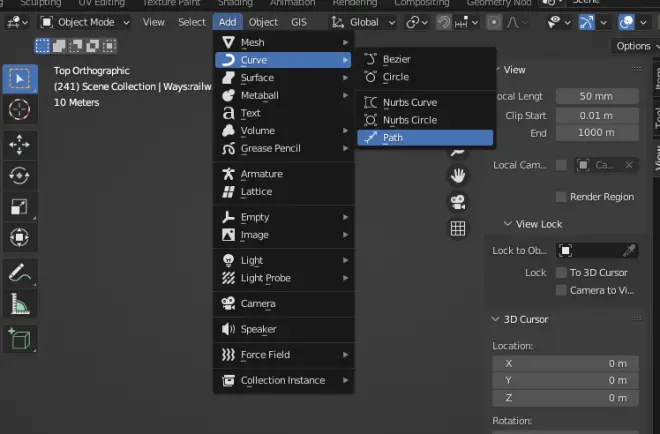Image resolution: width=660 pixels, height=434 pixels.
Task: Open viewport visibility eye dropdown
Action: (x=559, y=22)
